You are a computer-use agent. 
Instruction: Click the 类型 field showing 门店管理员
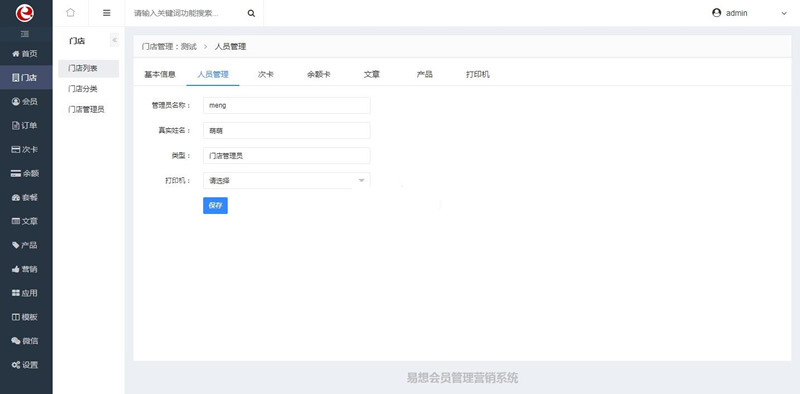pos(287,156)
